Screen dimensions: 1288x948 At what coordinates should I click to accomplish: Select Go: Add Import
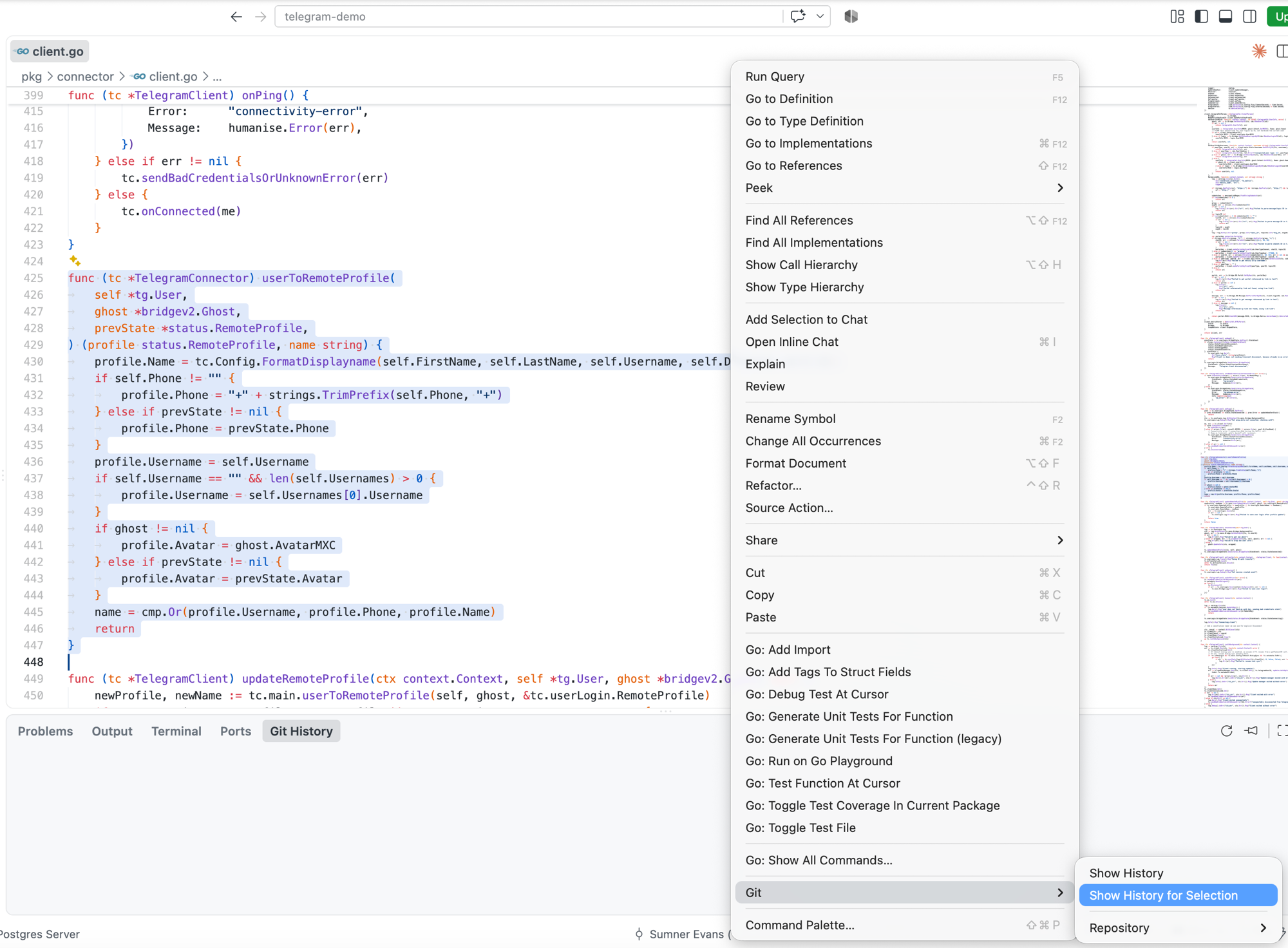point(904,650)
